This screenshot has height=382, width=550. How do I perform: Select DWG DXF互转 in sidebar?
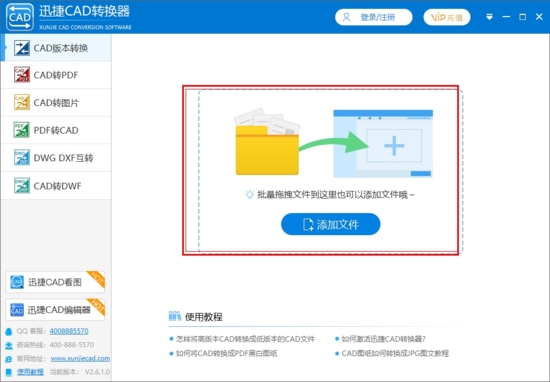[x=56, y=158]
